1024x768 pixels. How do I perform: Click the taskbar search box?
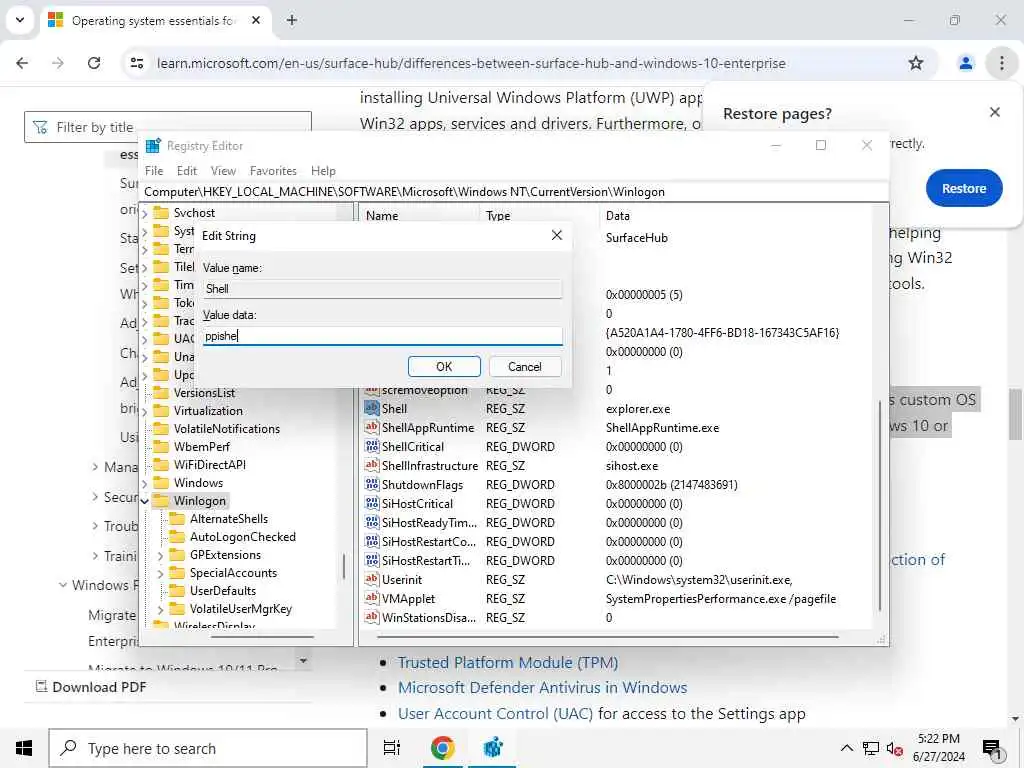[x=208, y=748]
